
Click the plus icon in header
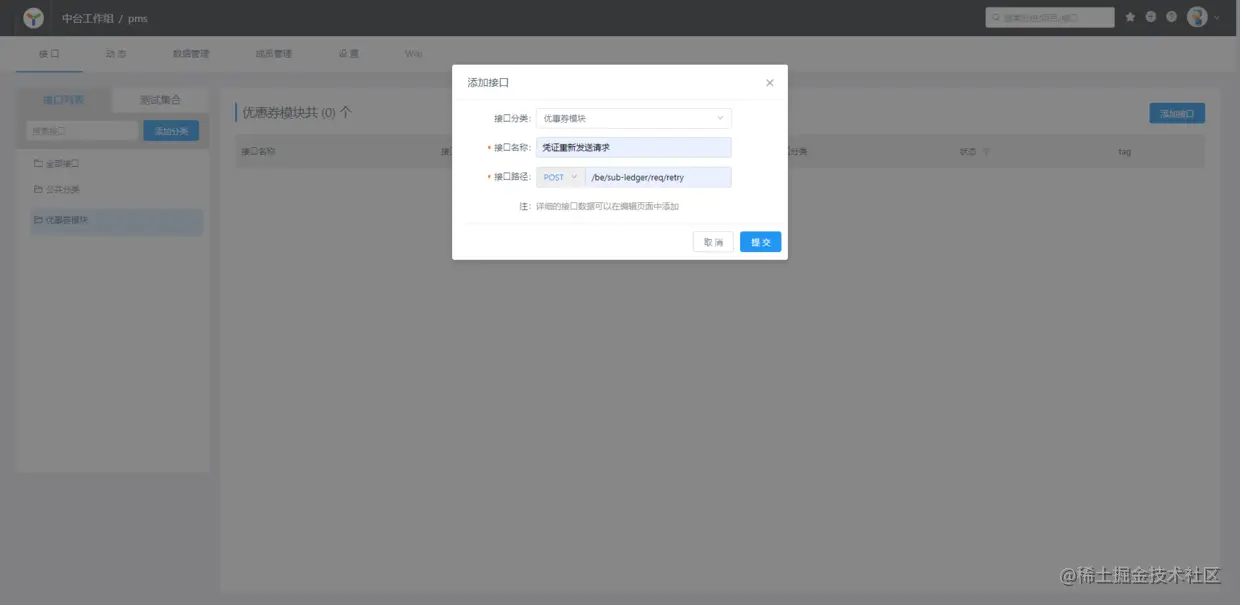[x=1151, y=17]
